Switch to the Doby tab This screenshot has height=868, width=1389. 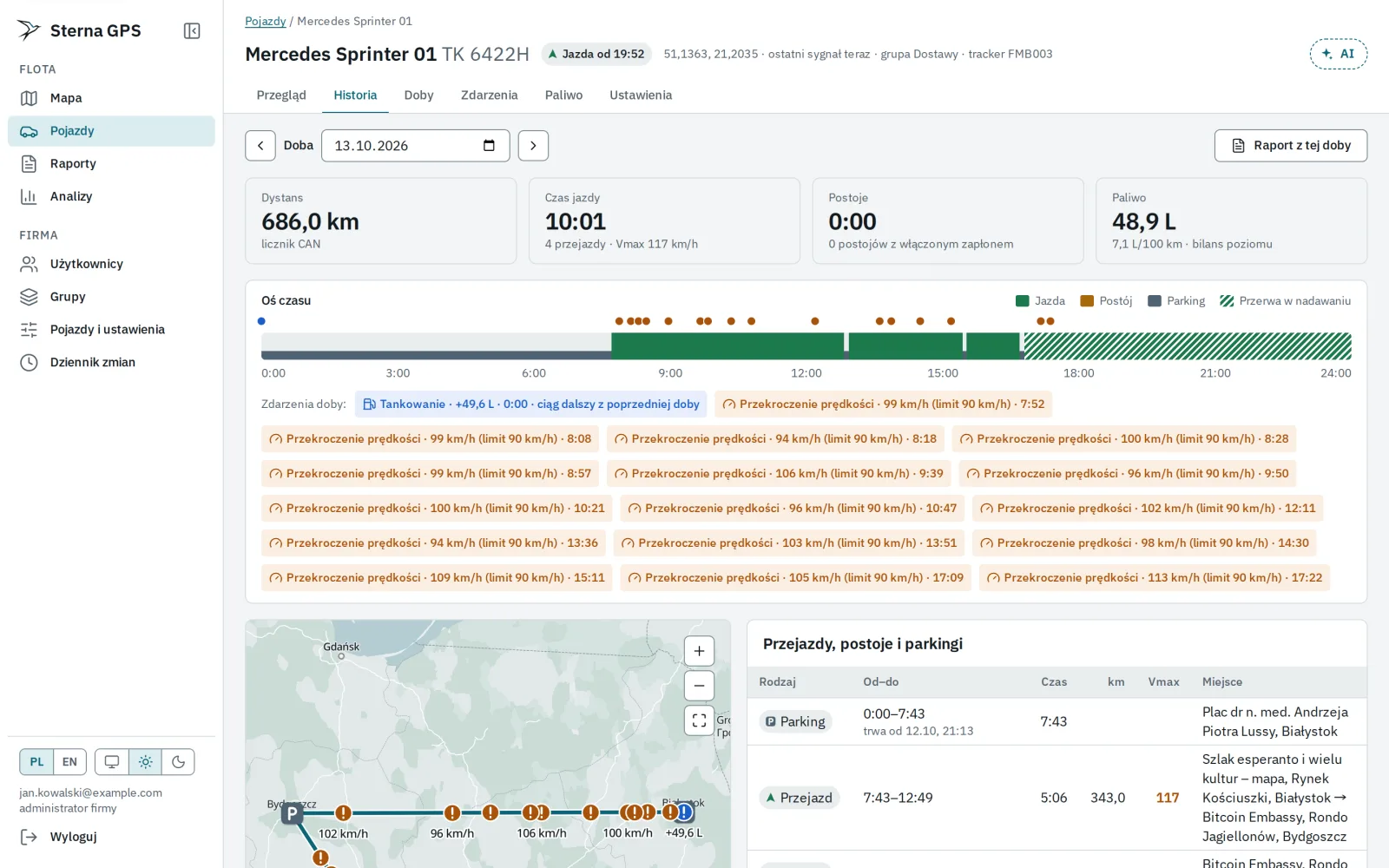pyautogui.click(x=418, y=95)
